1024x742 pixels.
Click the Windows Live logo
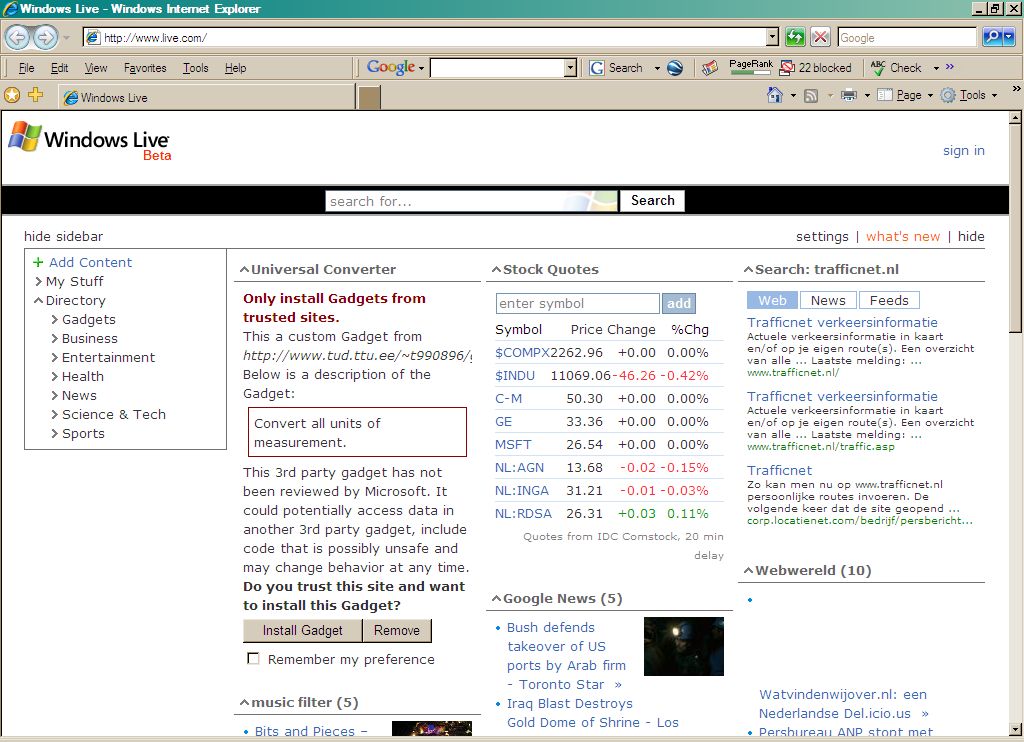coord(90,140)
